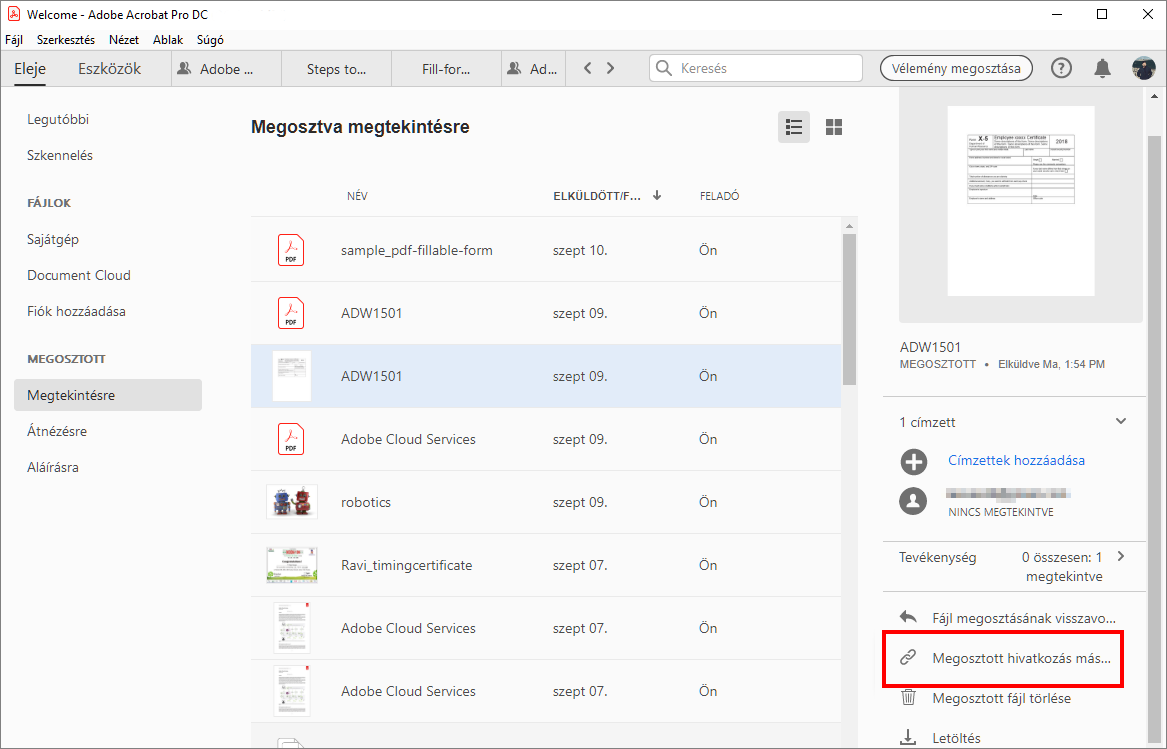Open the Help question mark icon

[x=1061, y=68]
